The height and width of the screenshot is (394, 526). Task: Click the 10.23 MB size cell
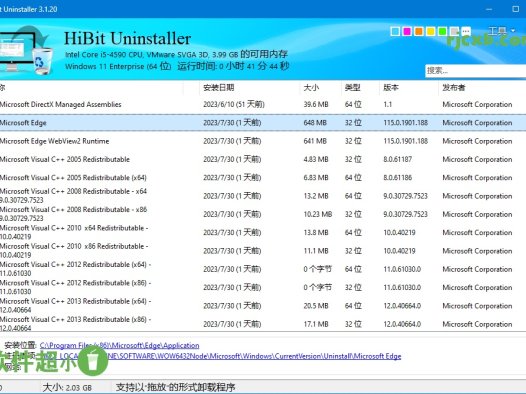(318, 214)
